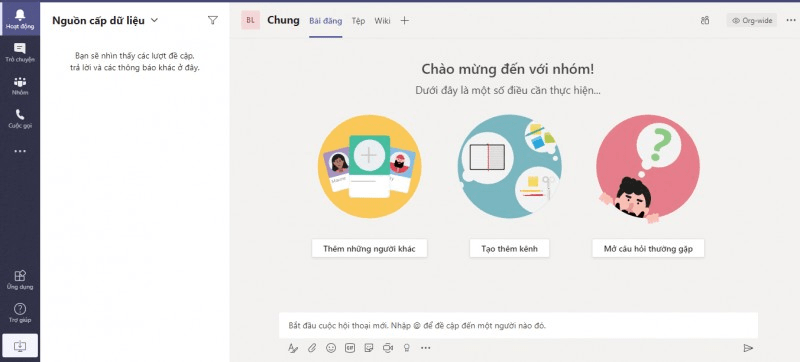Open the Hoạt động activity bell
Image resolution: width=800 pixels, height=362 pixels.
[x=20, y=19]
